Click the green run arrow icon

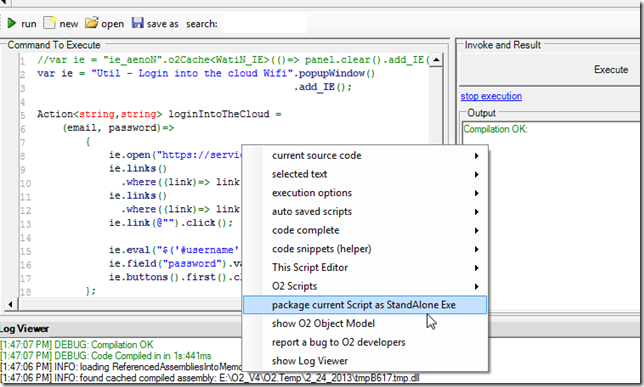coord(12,23)
